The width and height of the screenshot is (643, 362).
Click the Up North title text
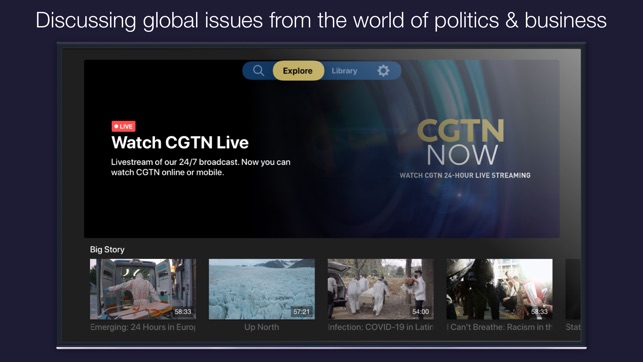[x=262, y=327]
